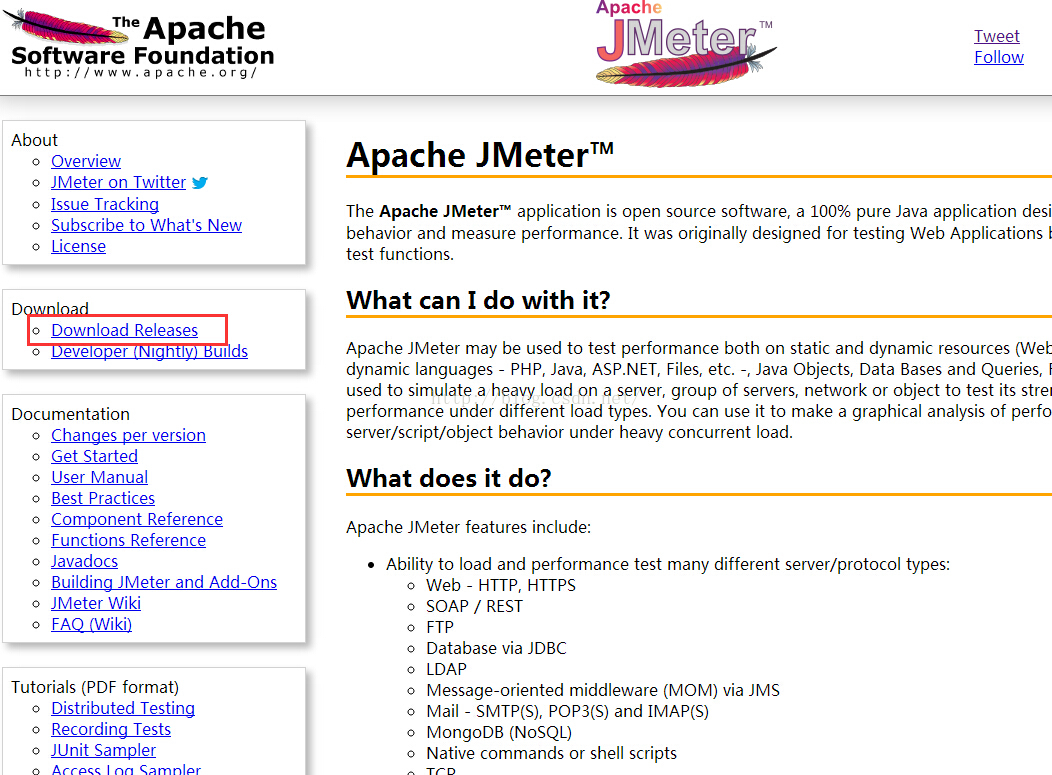1052x775 pixels.
Task: Open the User Manual link
Action: [x=99, y=477]
